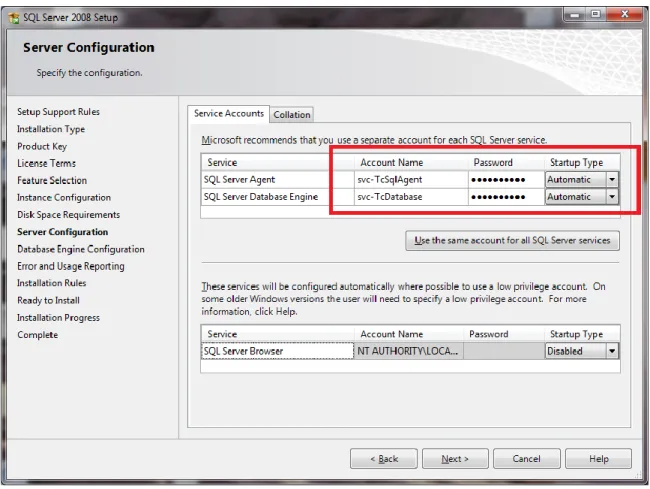
Task: Select the SQL Server Browser service cell
Action: point(277,351)
